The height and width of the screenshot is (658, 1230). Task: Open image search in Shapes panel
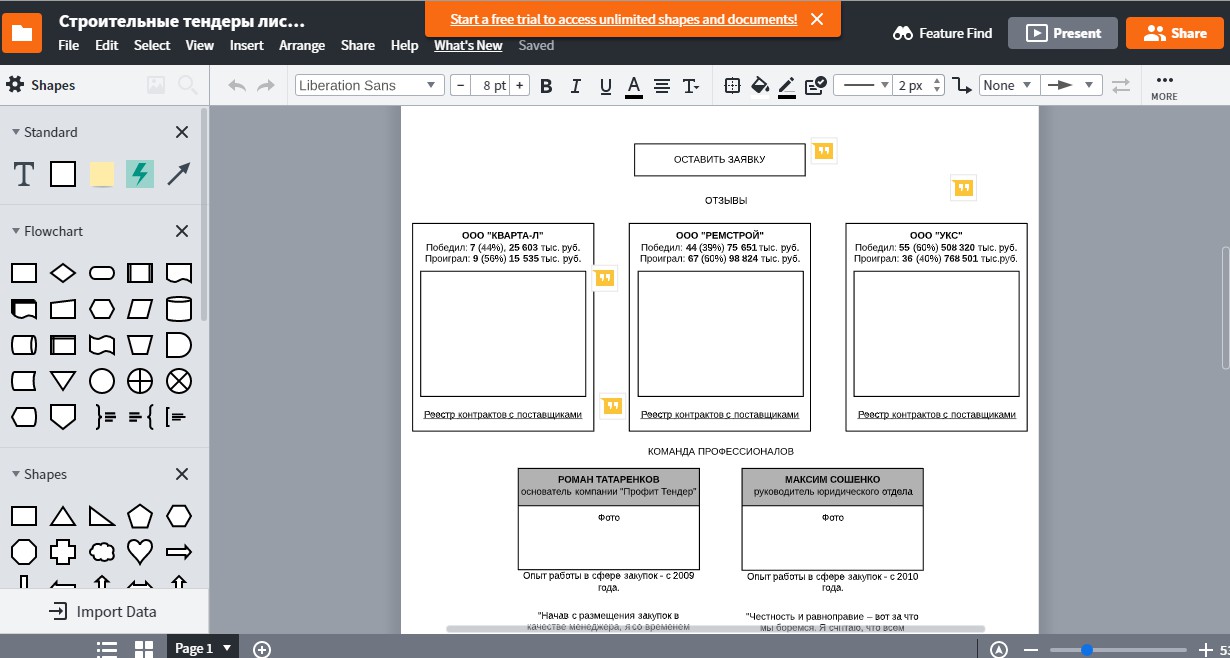155,86
